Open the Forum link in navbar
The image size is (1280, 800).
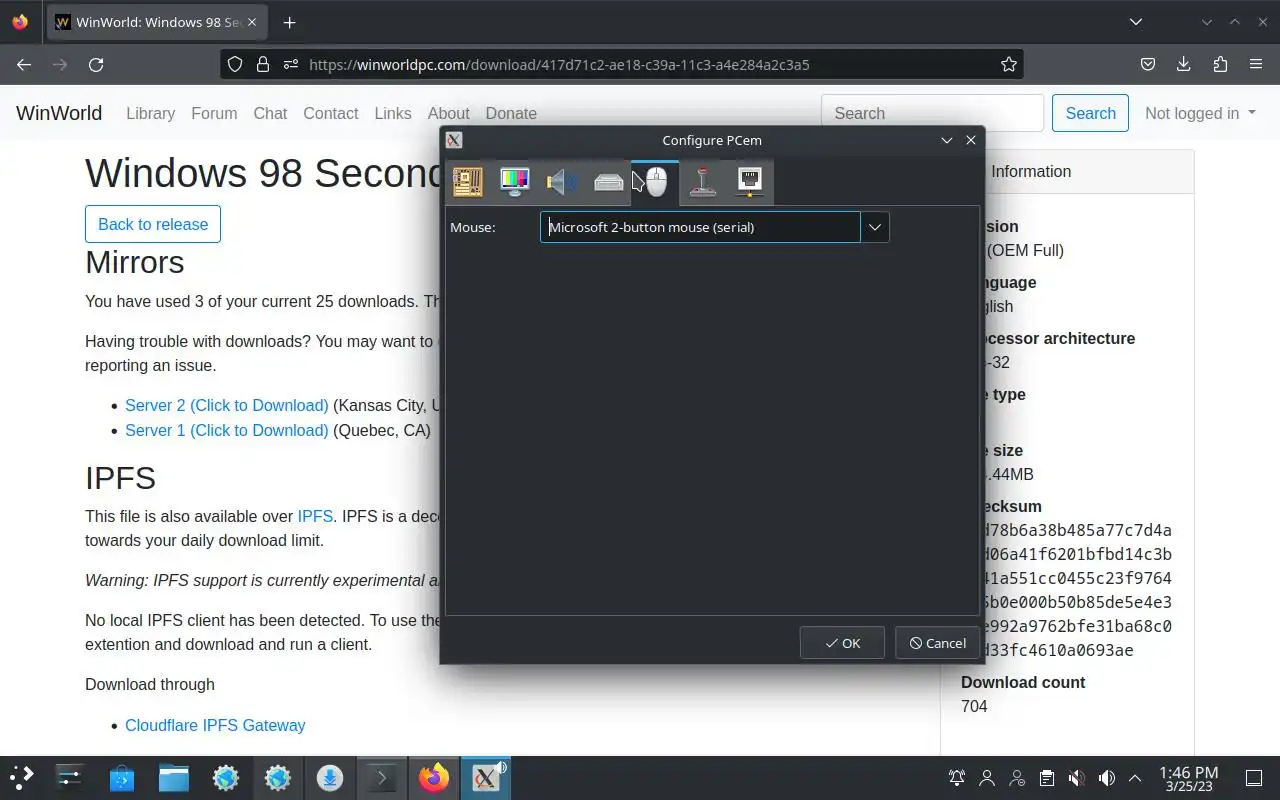(214, 113)
